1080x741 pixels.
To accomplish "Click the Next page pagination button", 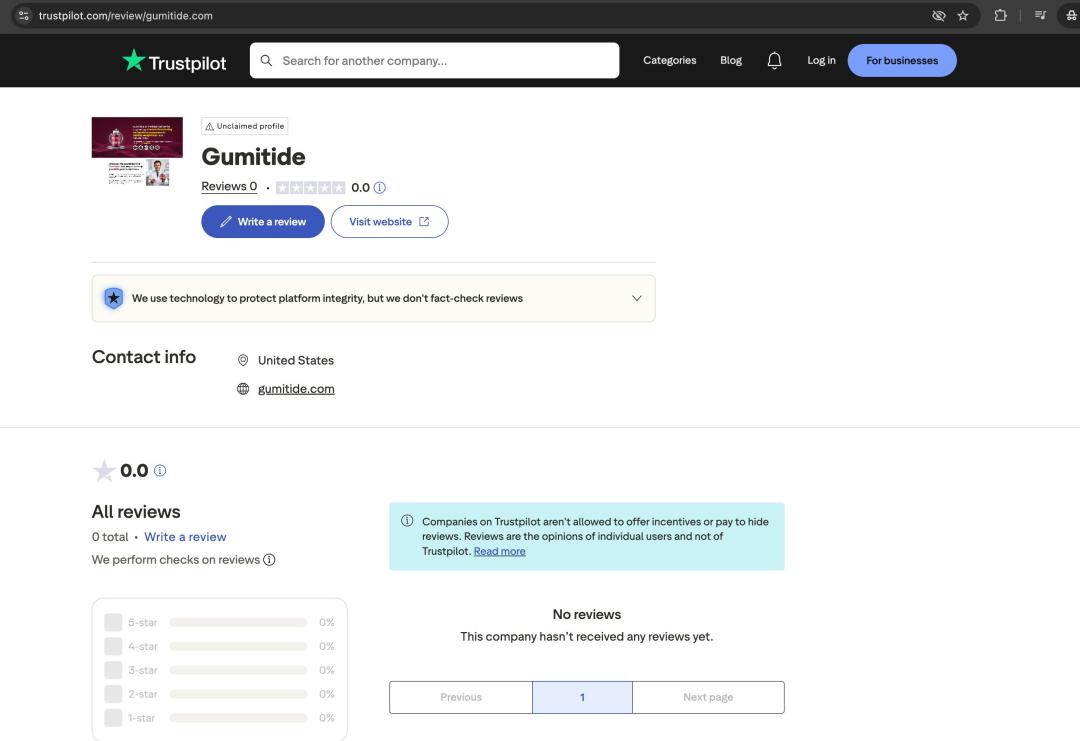I will tap(708, 698).
